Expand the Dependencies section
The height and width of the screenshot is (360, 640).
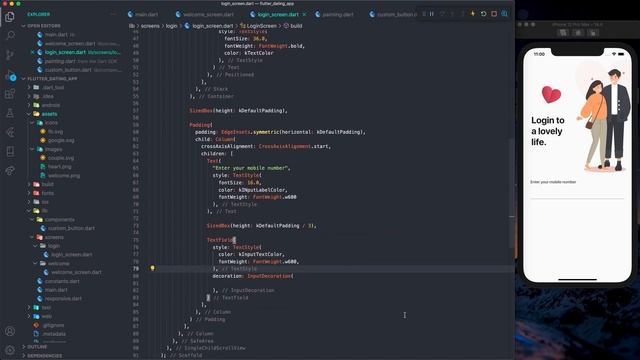coord(44,356)
